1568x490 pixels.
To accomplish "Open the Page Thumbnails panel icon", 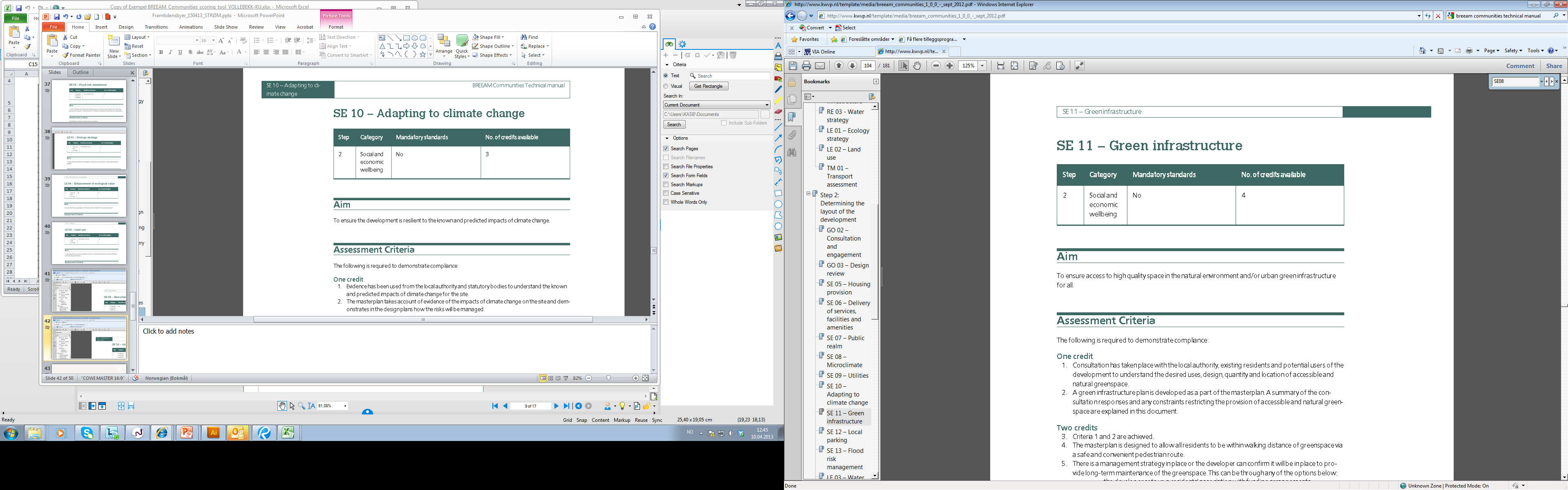I will pos(792,99).
